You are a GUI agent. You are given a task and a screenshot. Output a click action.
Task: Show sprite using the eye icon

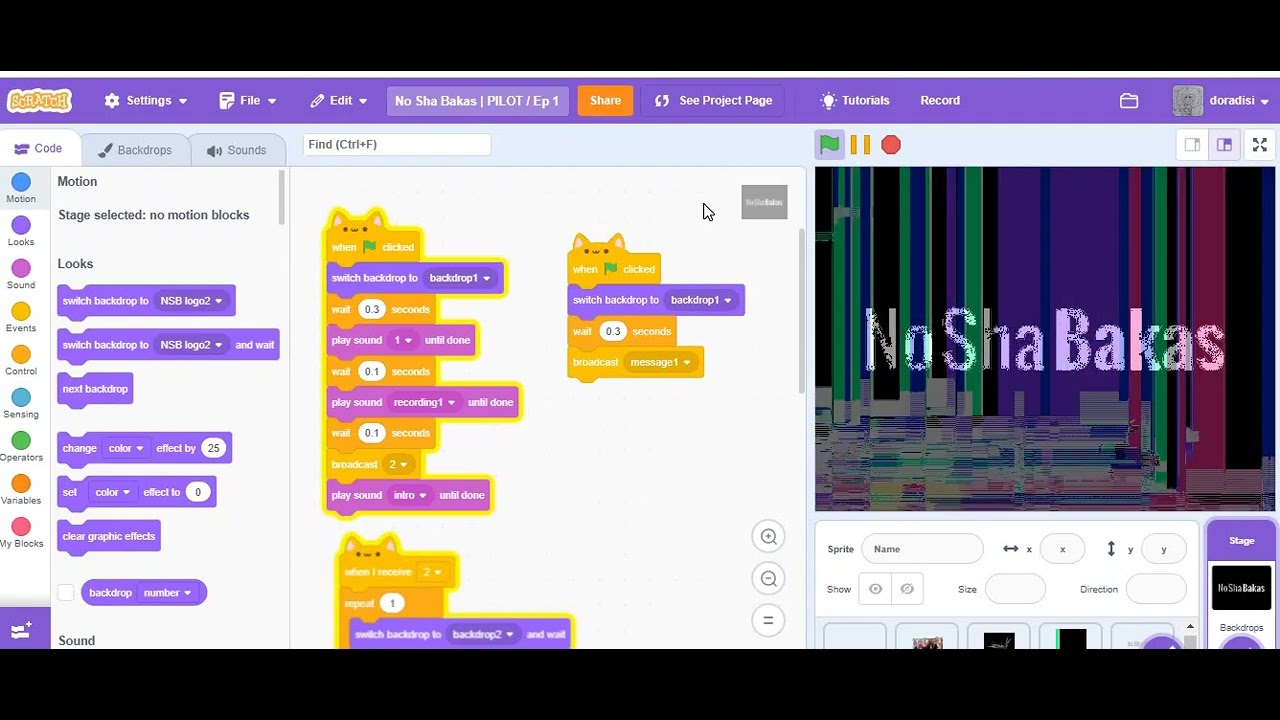875,589
